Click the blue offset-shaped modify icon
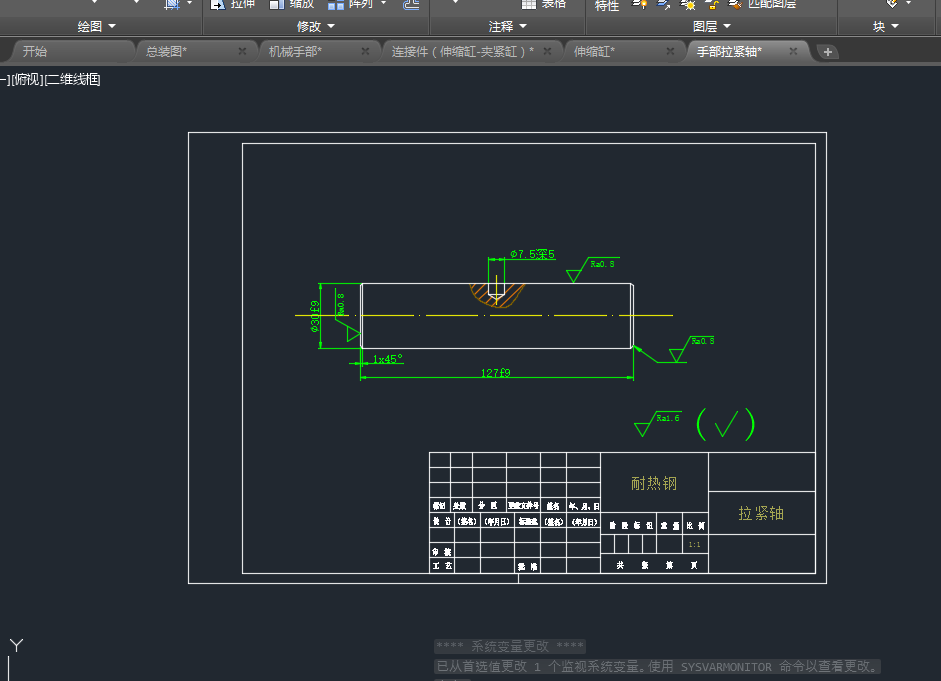 (411, 4)
